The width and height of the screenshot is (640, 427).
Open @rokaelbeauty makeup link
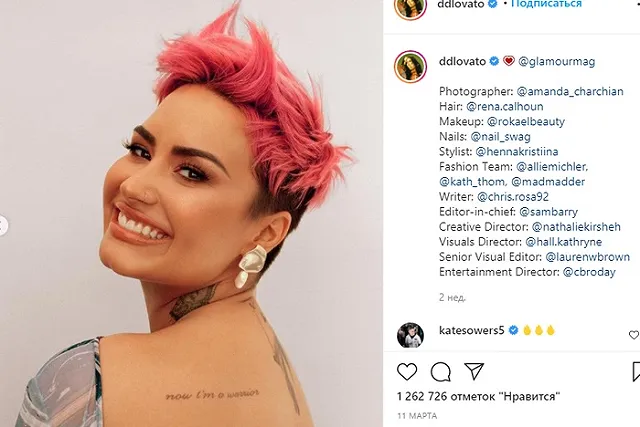click(x=526, y=122)
